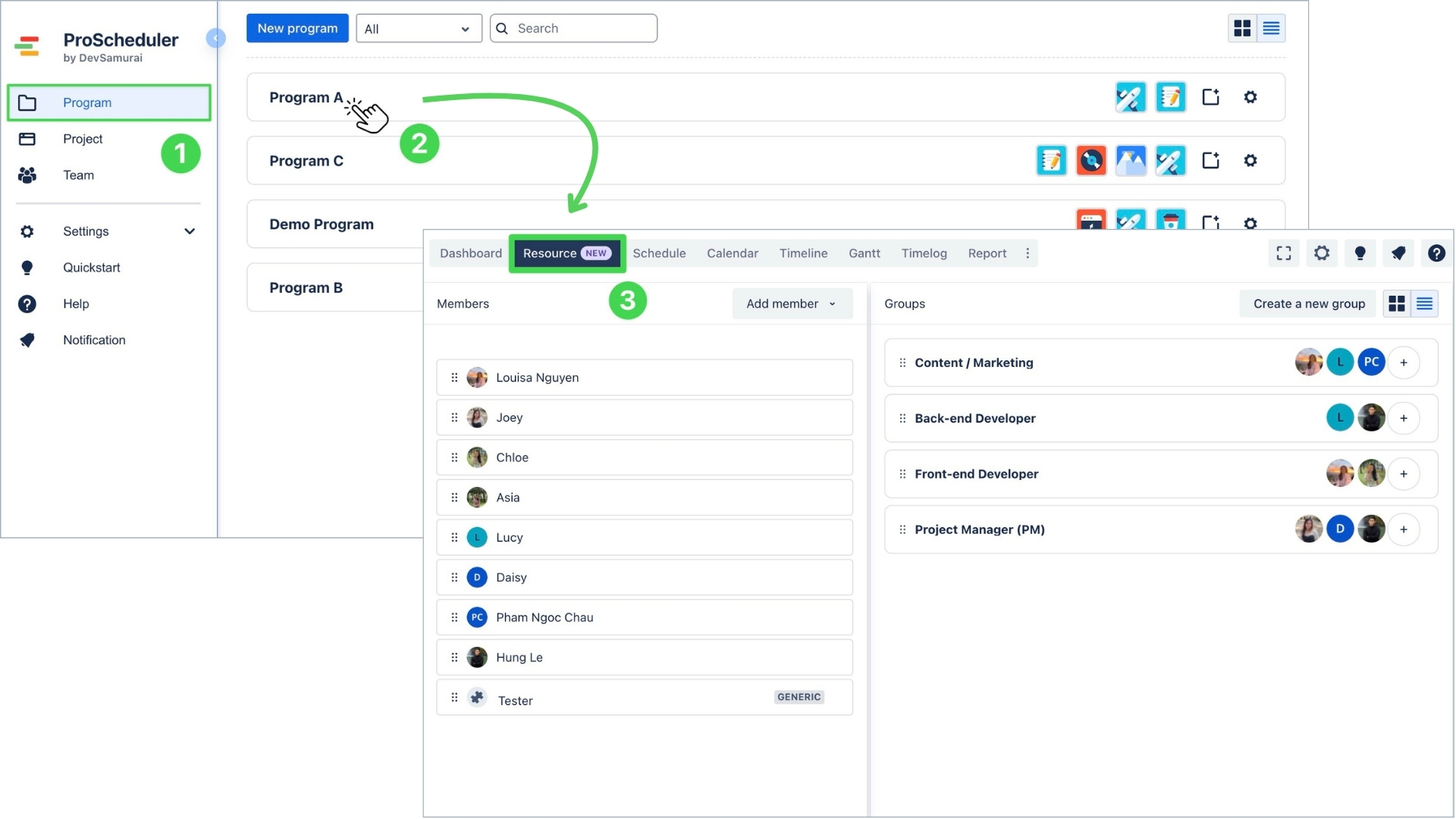Click the lightbulb quickstart icon in top toolbar
This screenshot has width=1456, height=819.
click(1360, 253)
